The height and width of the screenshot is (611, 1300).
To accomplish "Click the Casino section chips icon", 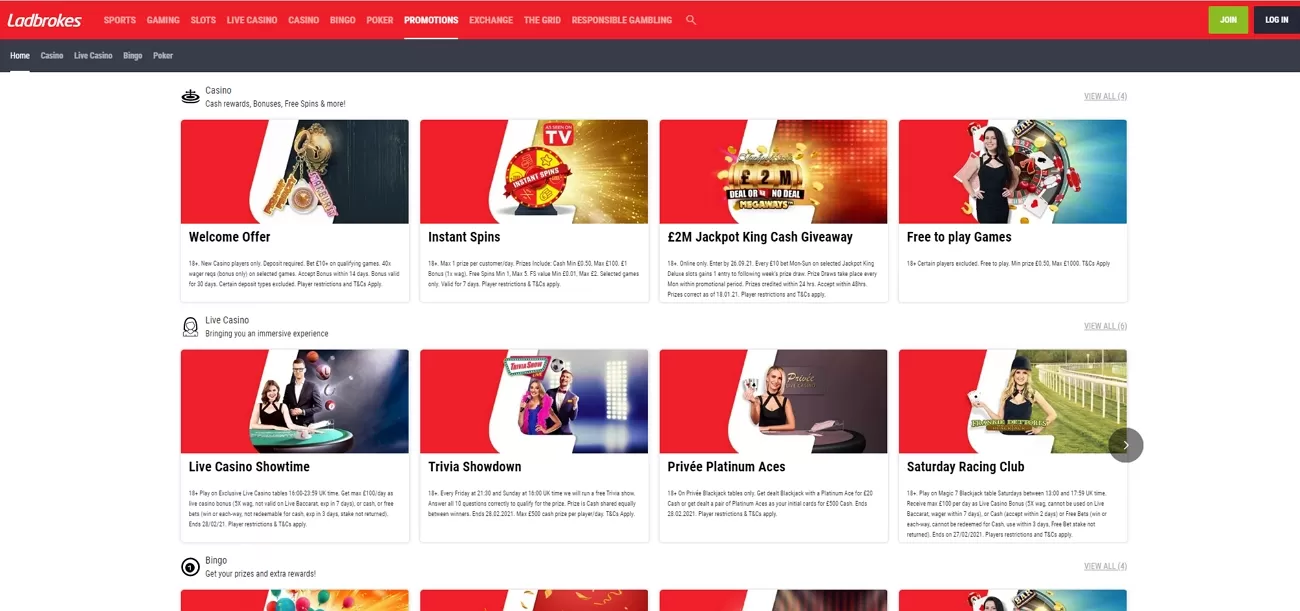I will coord(190,97).
